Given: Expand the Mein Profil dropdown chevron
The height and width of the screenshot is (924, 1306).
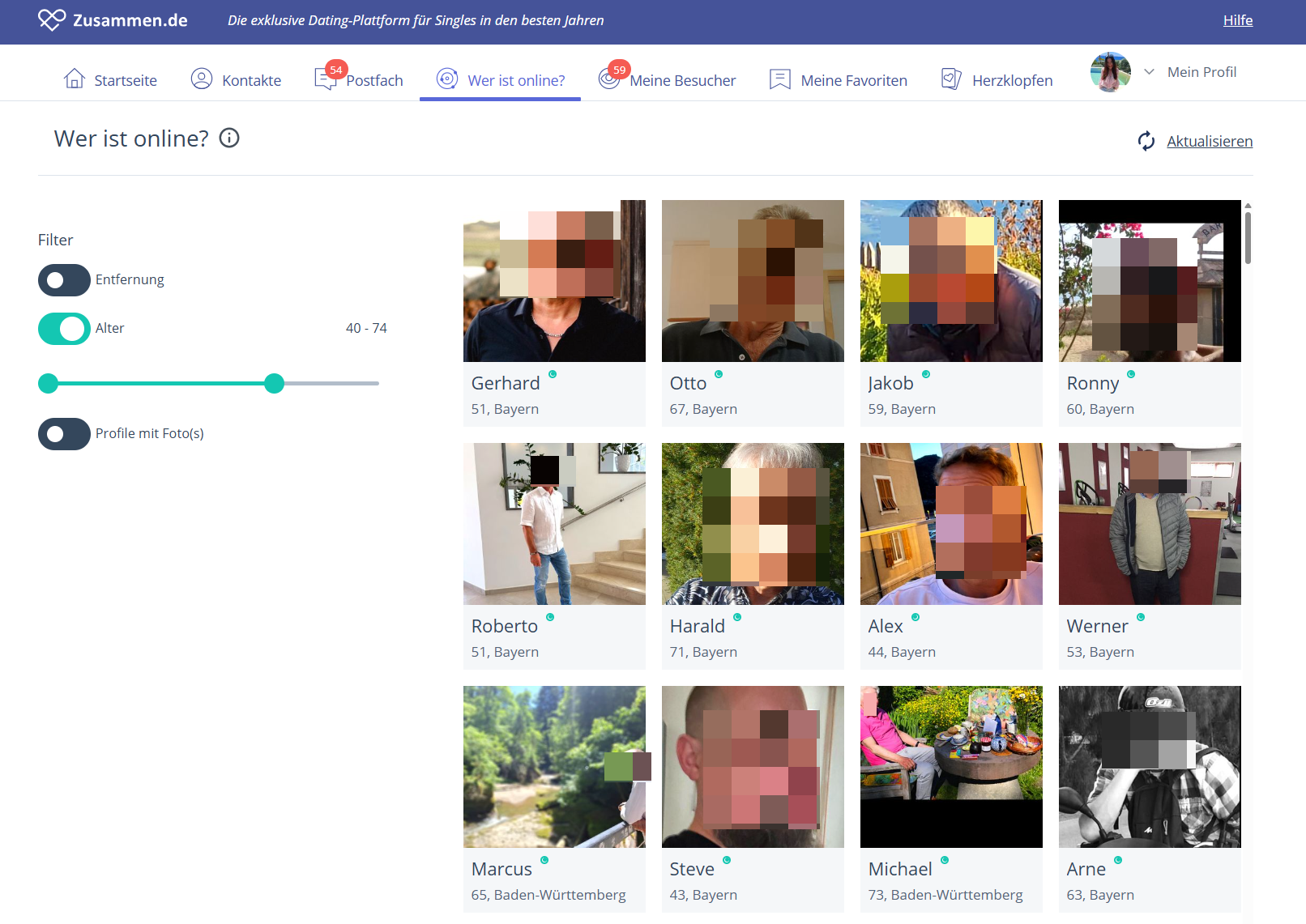Looking at the screenshot, I should coord(1149,72).
